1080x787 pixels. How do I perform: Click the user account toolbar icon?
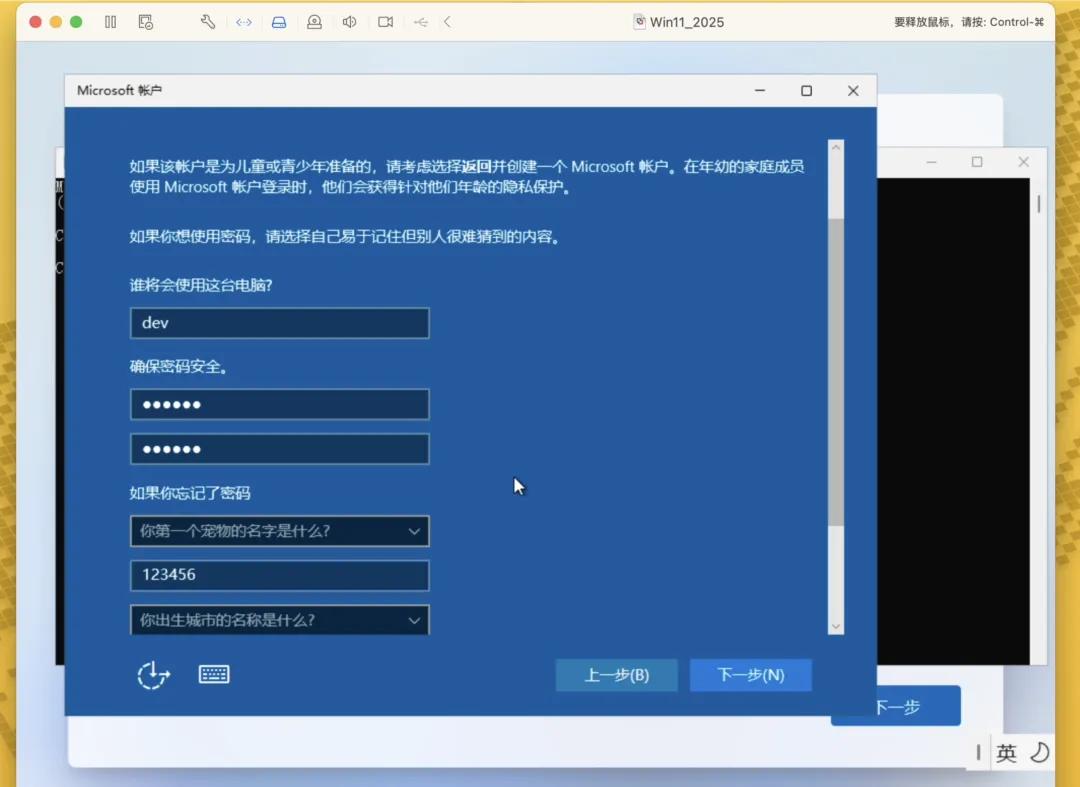click(x=314, y=22)
